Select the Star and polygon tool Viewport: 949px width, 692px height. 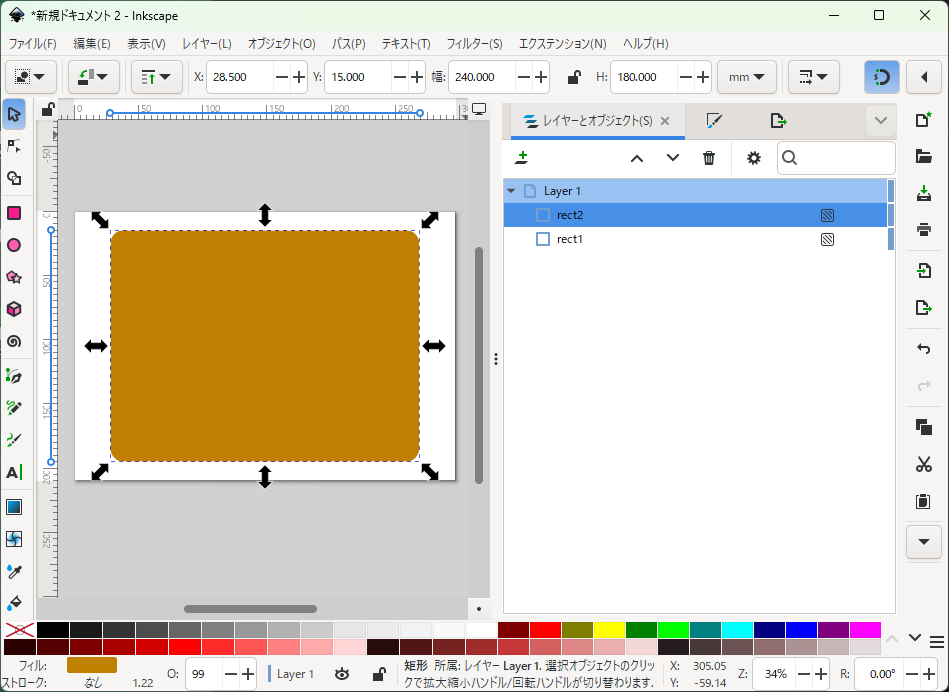[x=14, y=277]
